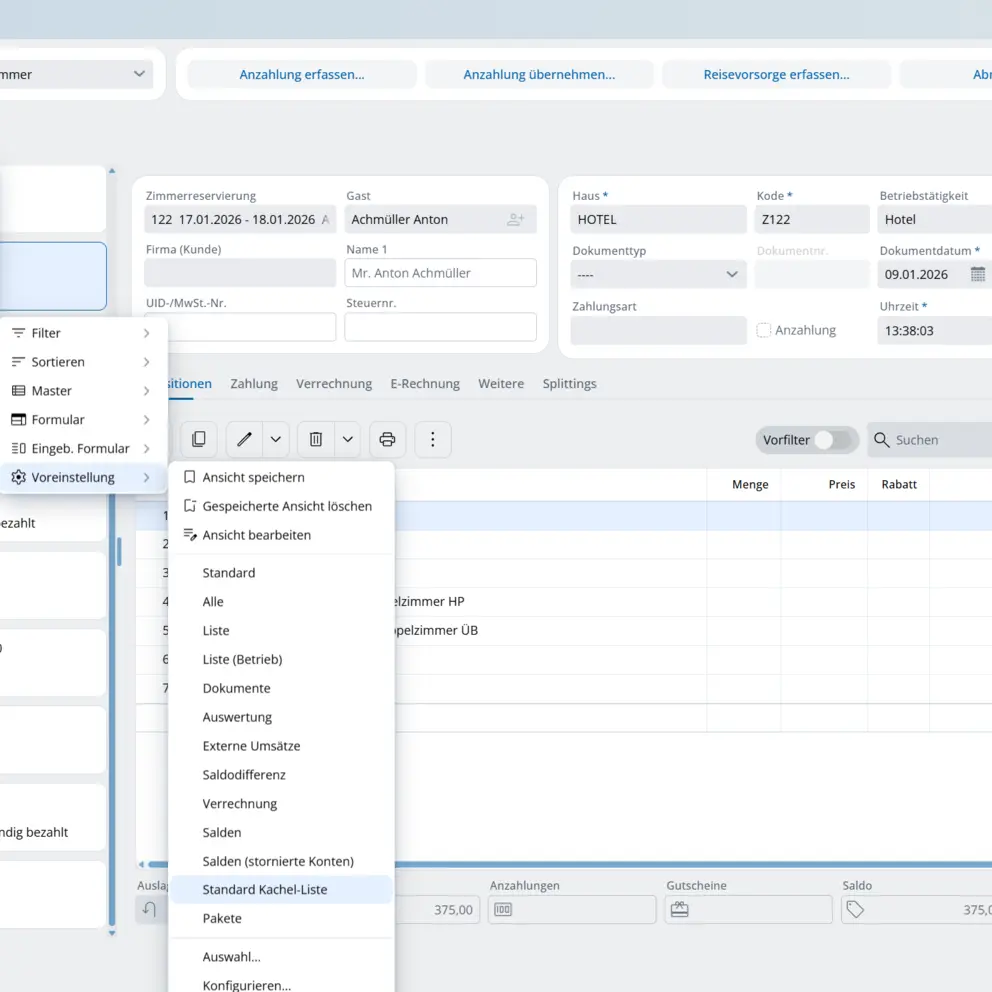Image resolution: width=992 pixels, height=992 pixels.
Task: Switch to the E-Rechnung tab
Action: click(425, 384)
